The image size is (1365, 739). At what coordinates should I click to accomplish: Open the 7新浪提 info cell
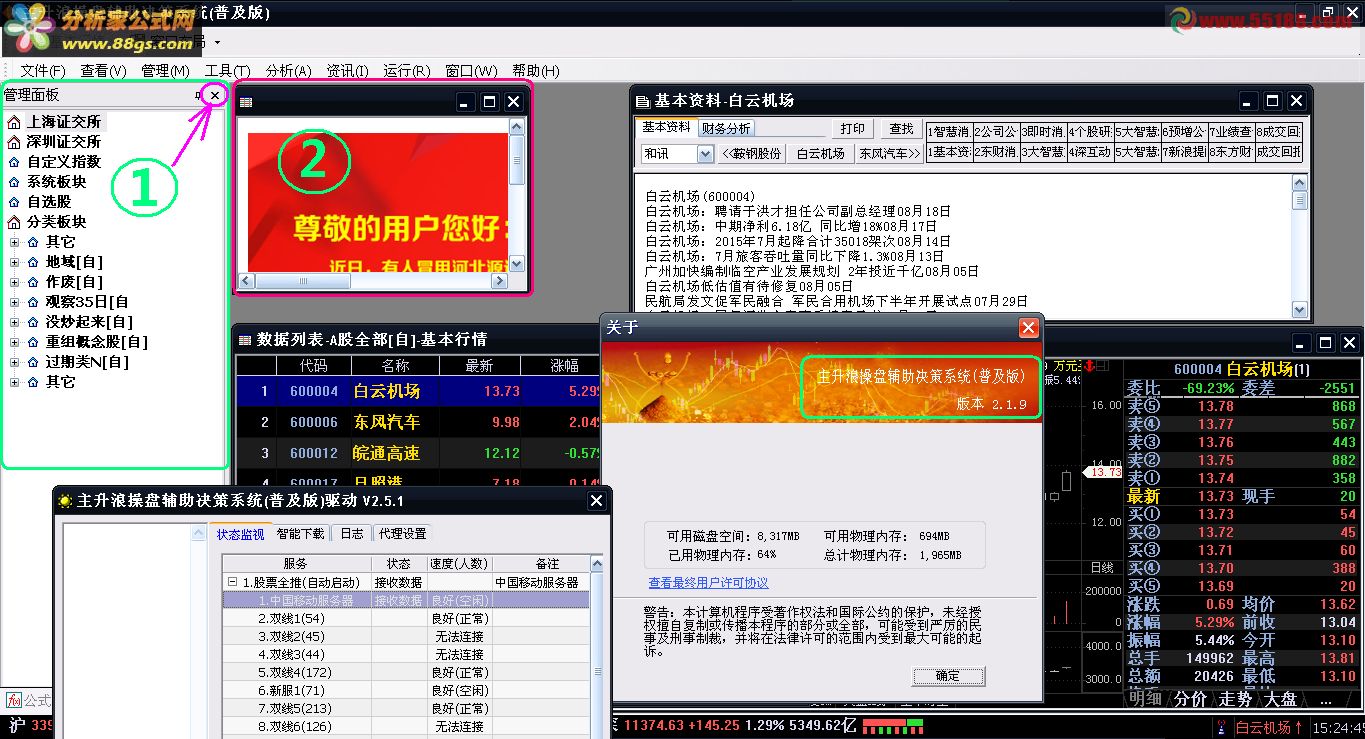1183,152
